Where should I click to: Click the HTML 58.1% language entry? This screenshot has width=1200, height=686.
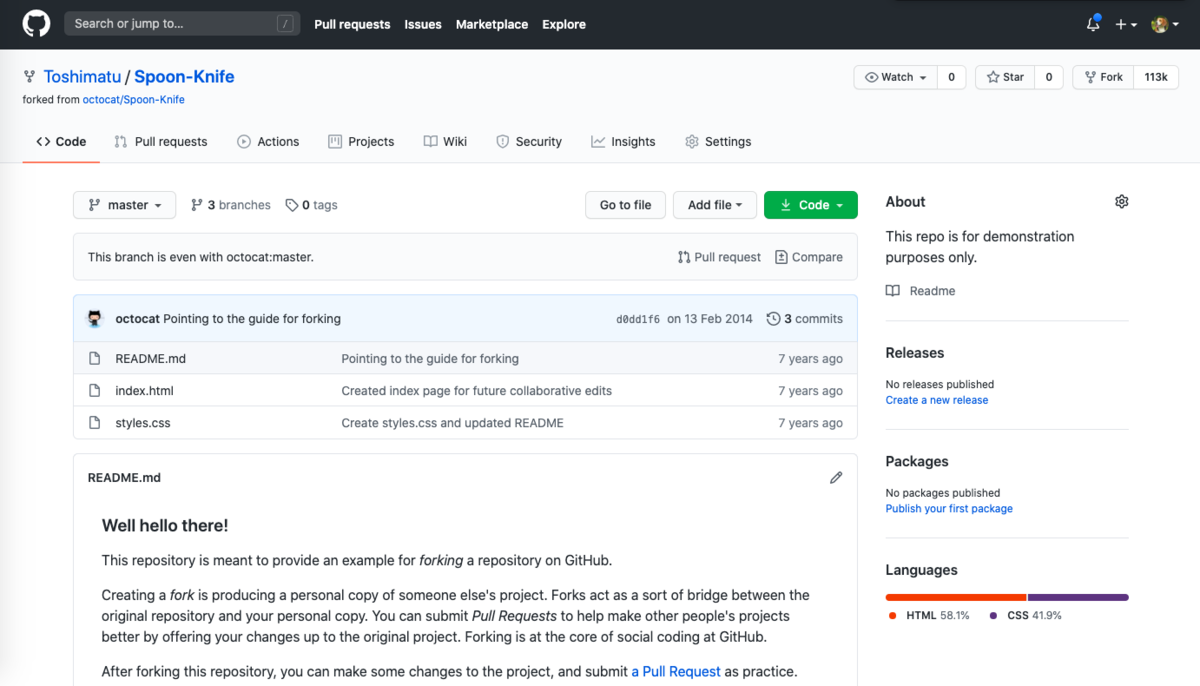point(930,616)
